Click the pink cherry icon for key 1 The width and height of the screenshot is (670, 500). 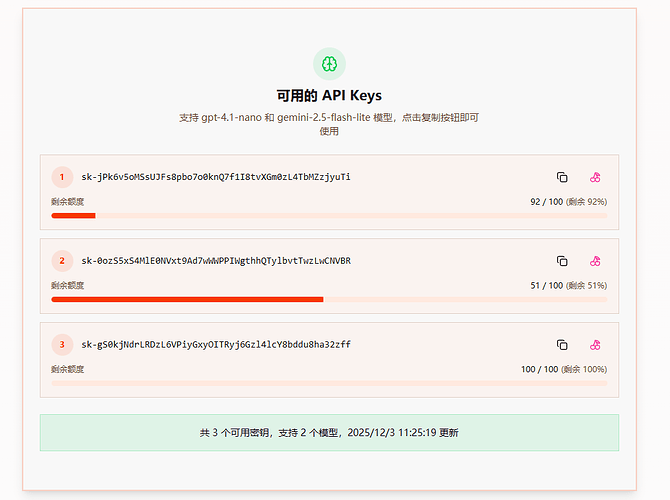595,177
